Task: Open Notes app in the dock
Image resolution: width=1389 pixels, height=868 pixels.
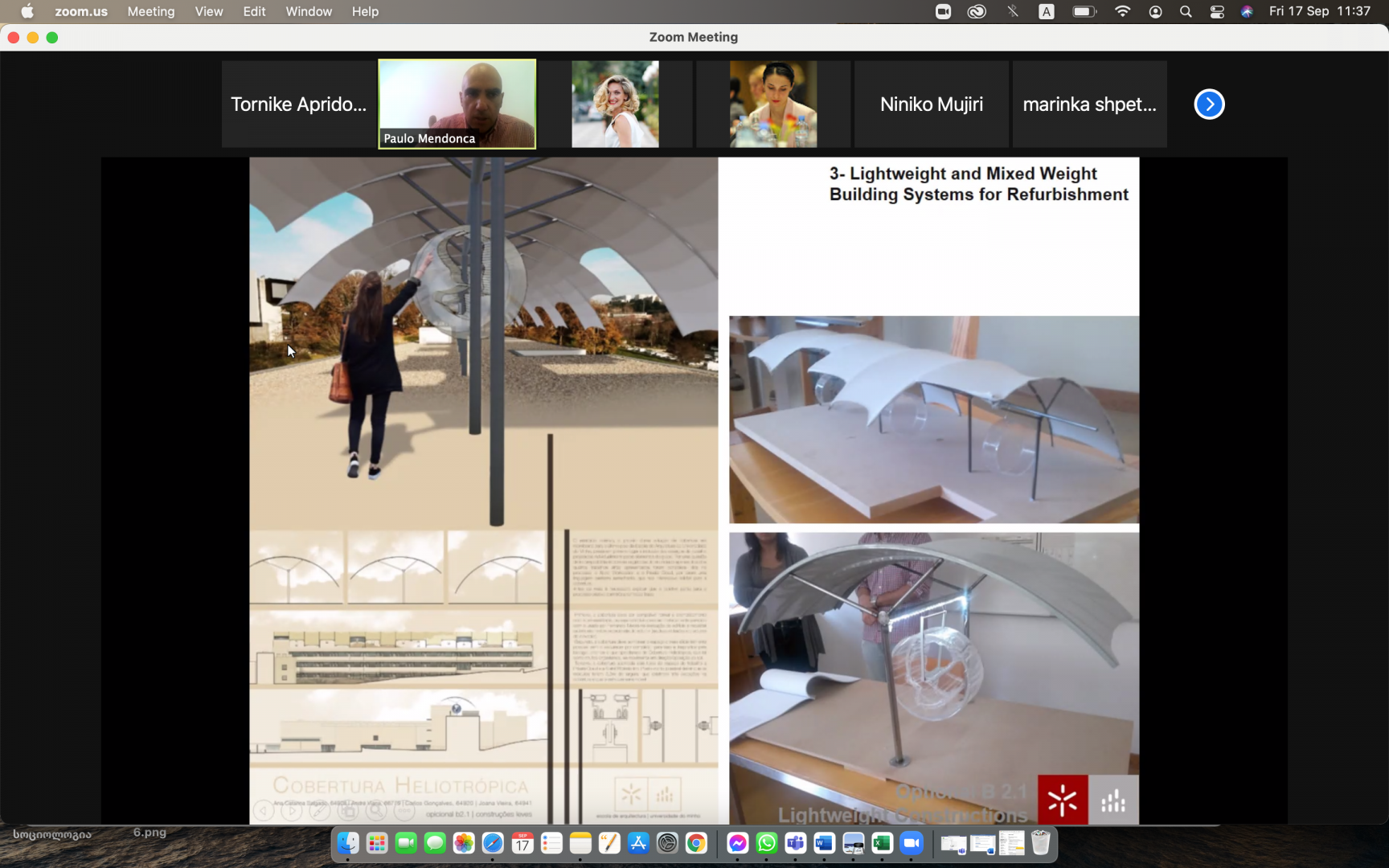Action: point(580,843)
